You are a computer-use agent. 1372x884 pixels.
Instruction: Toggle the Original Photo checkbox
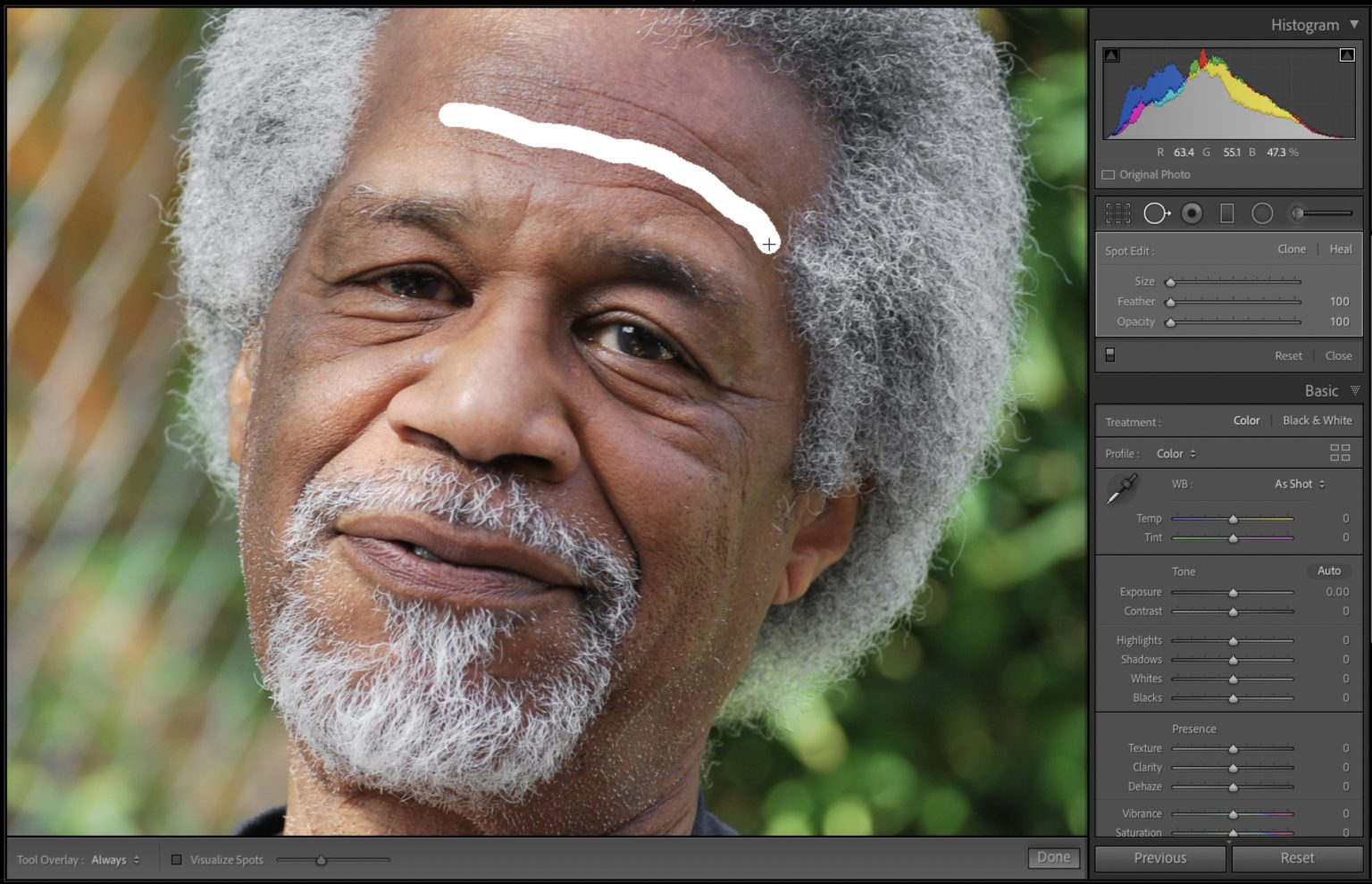1108,174
